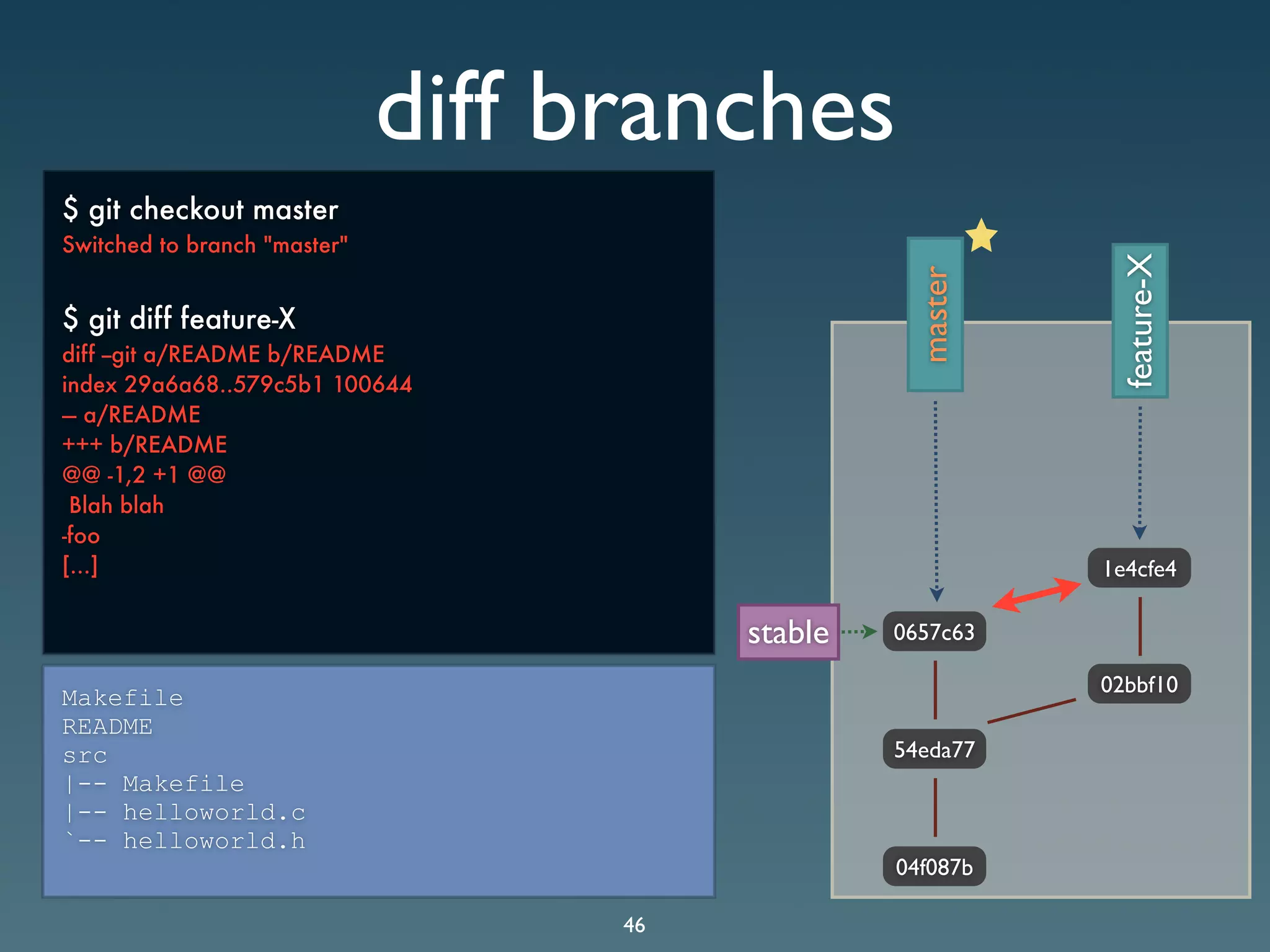This screenshot has height=952, width=1270.
Task: Select helloworld.c in the file tree
Action: [213, 812]
